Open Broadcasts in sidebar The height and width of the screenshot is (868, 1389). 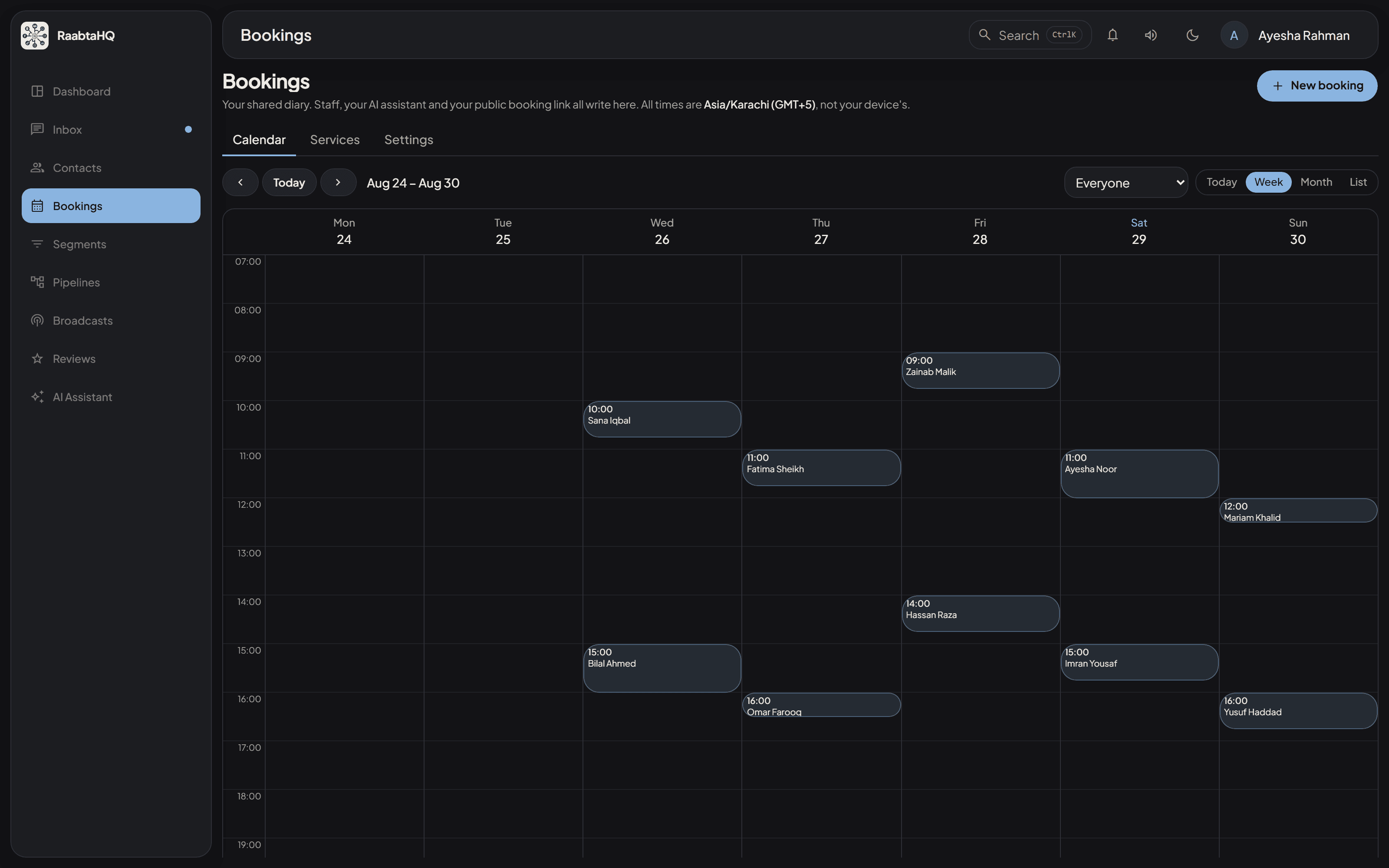pos(111,320)
